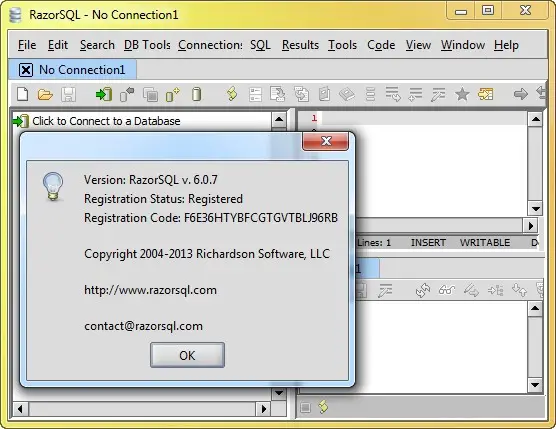Click the up and down arrows sort icon

(519, 291)
